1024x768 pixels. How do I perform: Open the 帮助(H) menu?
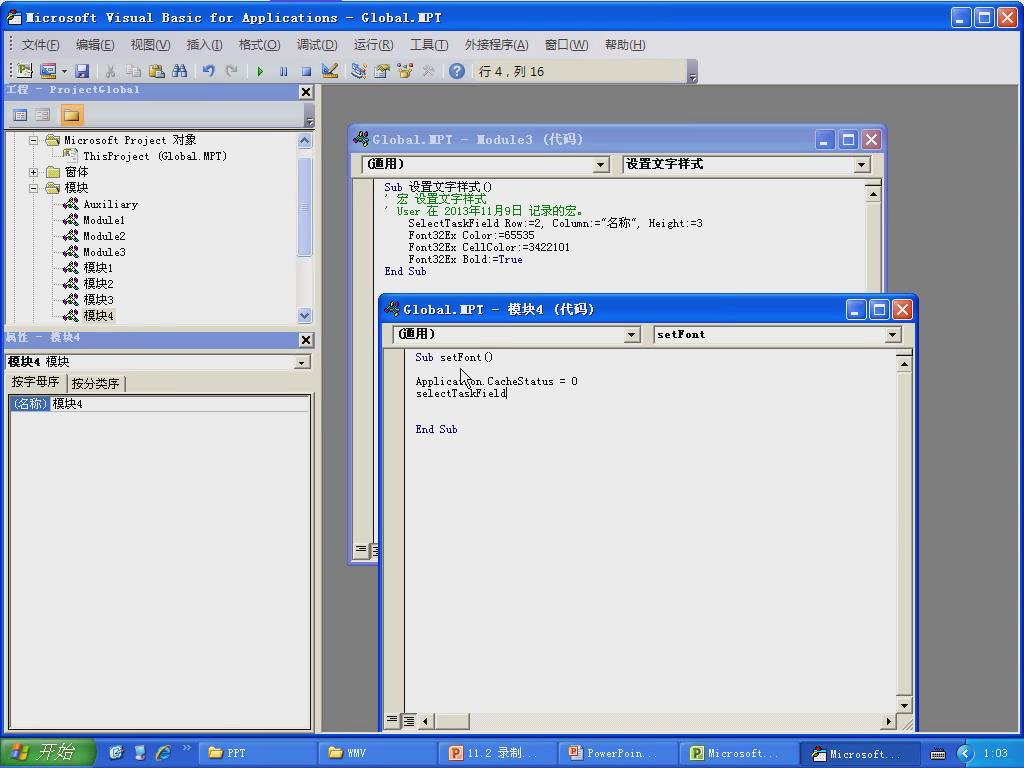[x=625, y=44]
